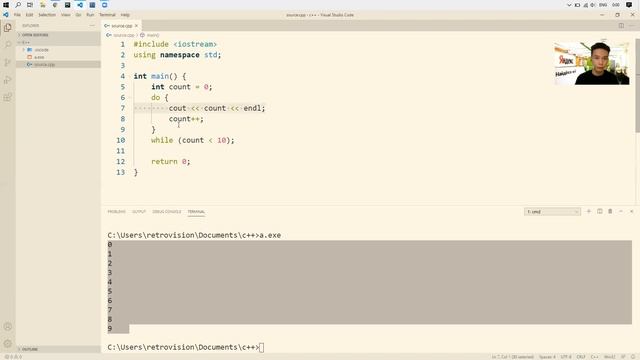Open the Run menu
This screenshot has height=360, width=640.
click(x=90, y=15)
